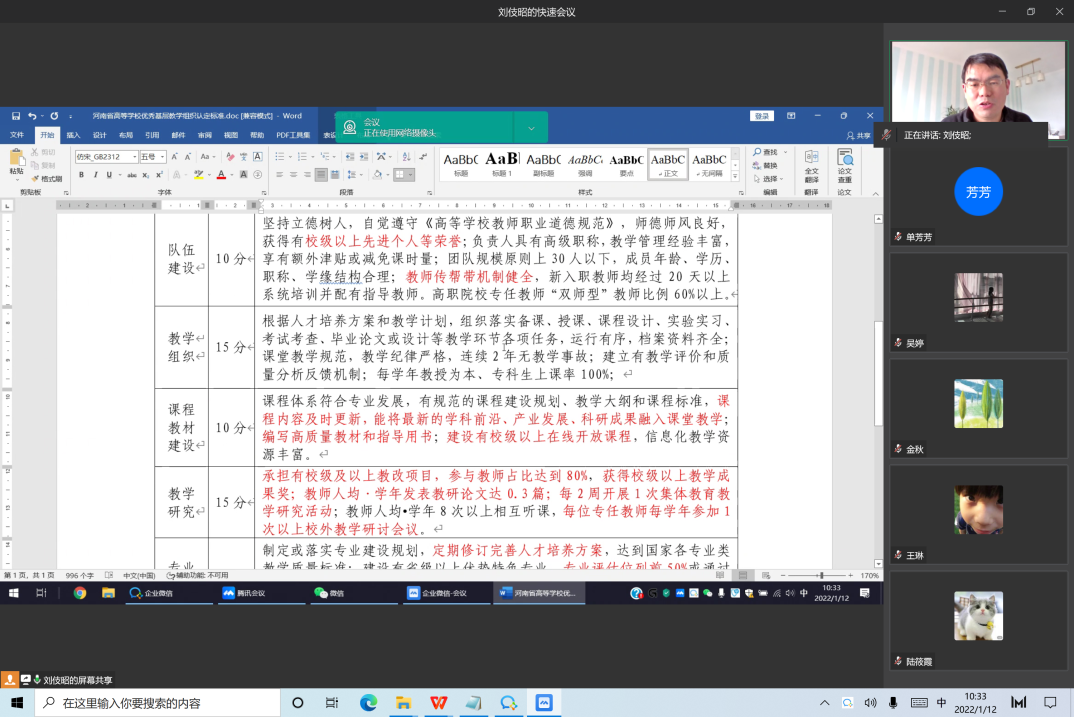Open the thesis plagiarism check tool
This screenshot has height=717, width=1074.
click(845, 160)
